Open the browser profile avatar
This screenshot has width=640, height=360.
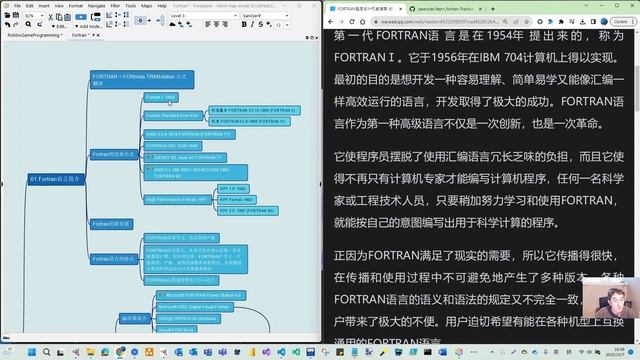pyautogui.click(x=604, y=22)
